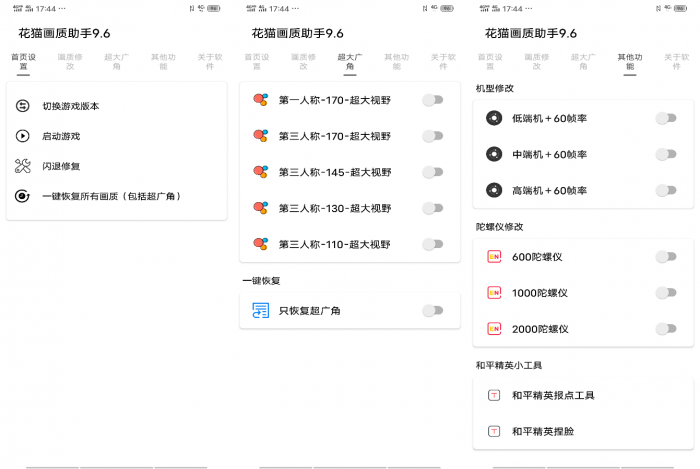Click the icon beside 和平精英捏脸
The width and height of the screenshot is (700, 469).
click(493, 431)
